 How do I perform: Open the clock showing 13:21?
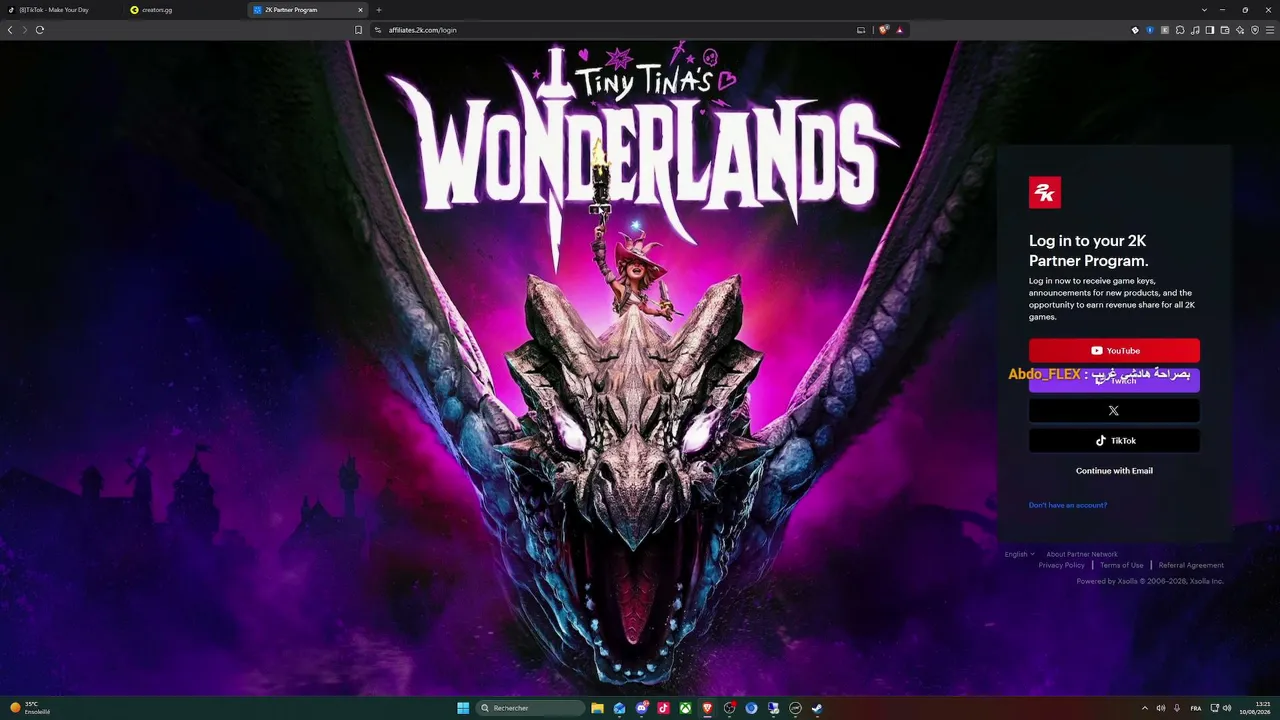pos(1255,708)
